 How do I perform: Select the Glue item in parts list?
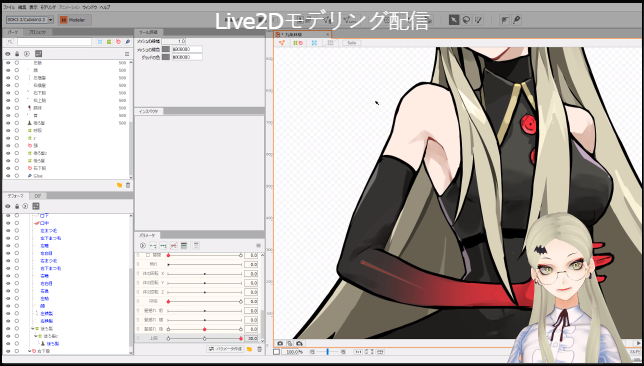pos(38,176)
